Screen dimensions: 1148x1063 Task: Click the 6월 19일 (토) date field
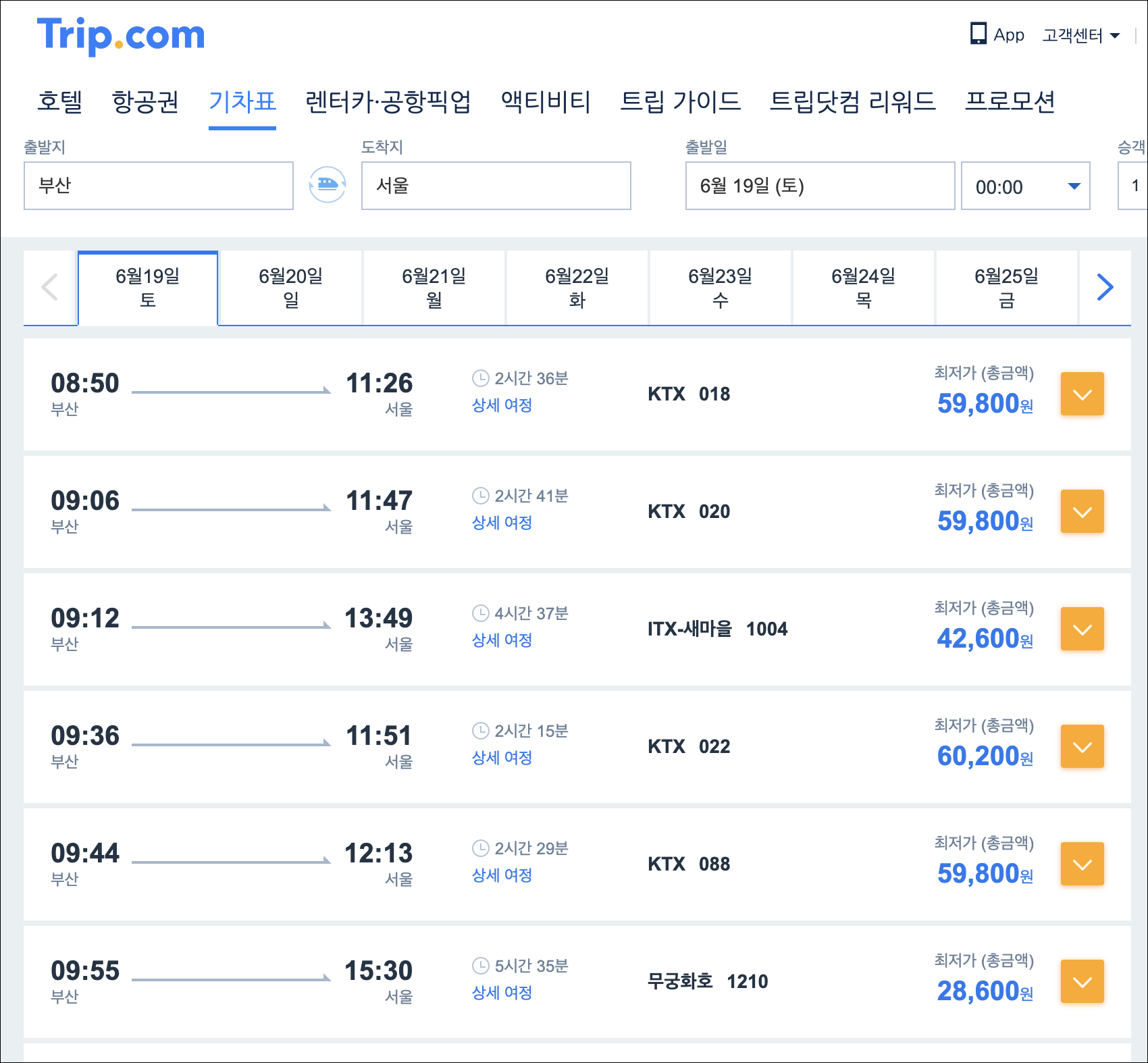click(x=820, y=186)
